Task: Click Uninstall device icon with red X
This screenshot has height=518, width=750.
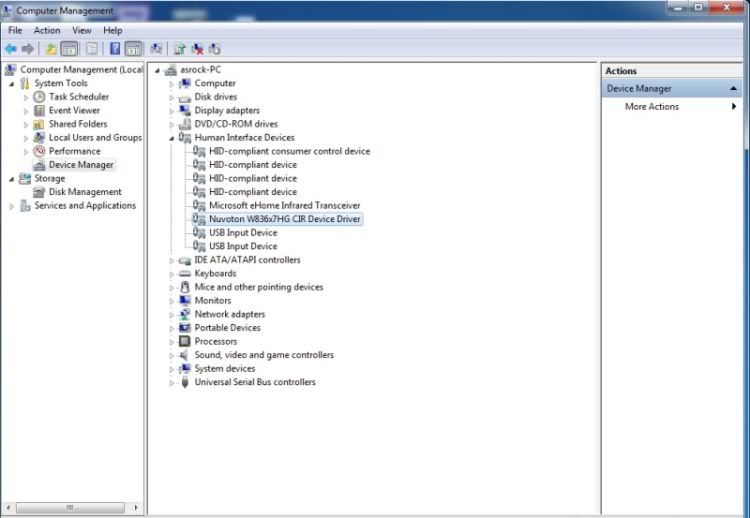Action: [x=197, y=49]
